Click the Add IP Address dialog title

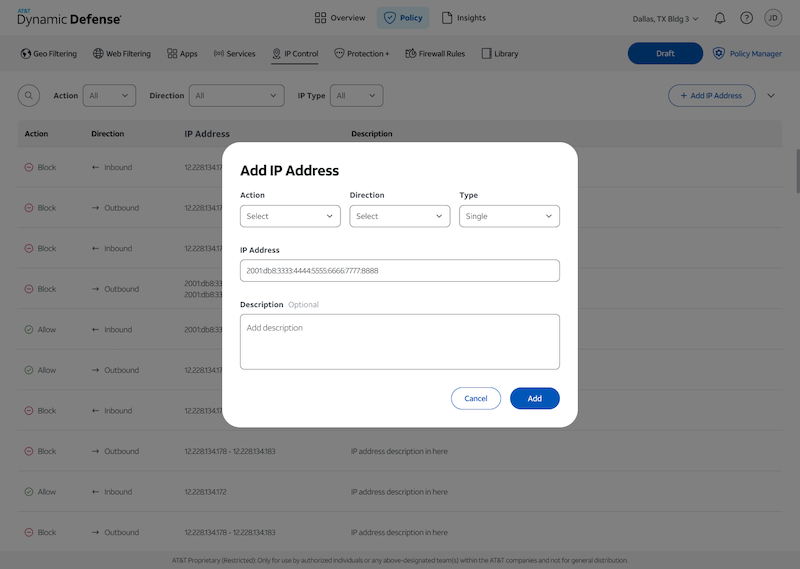289,170
